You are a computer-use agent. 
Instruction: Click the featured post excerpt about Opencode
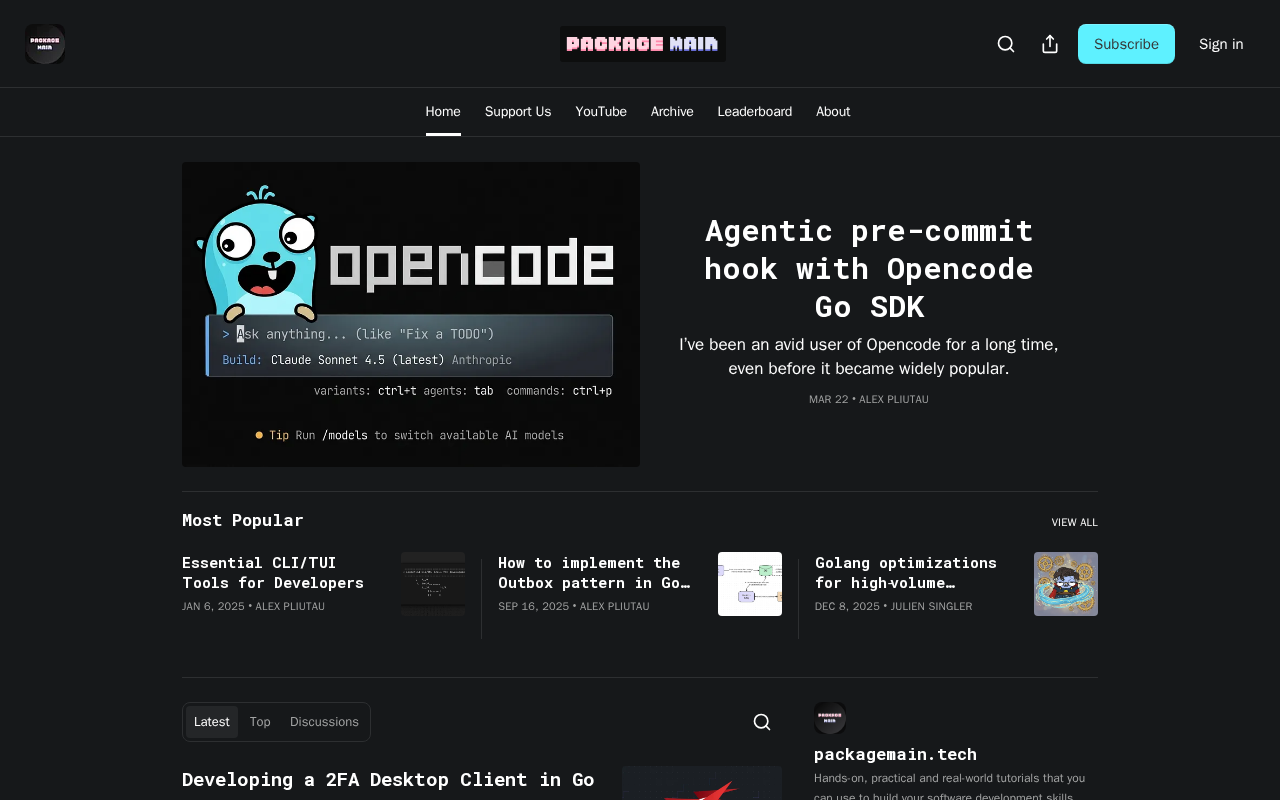pos(869,357)
